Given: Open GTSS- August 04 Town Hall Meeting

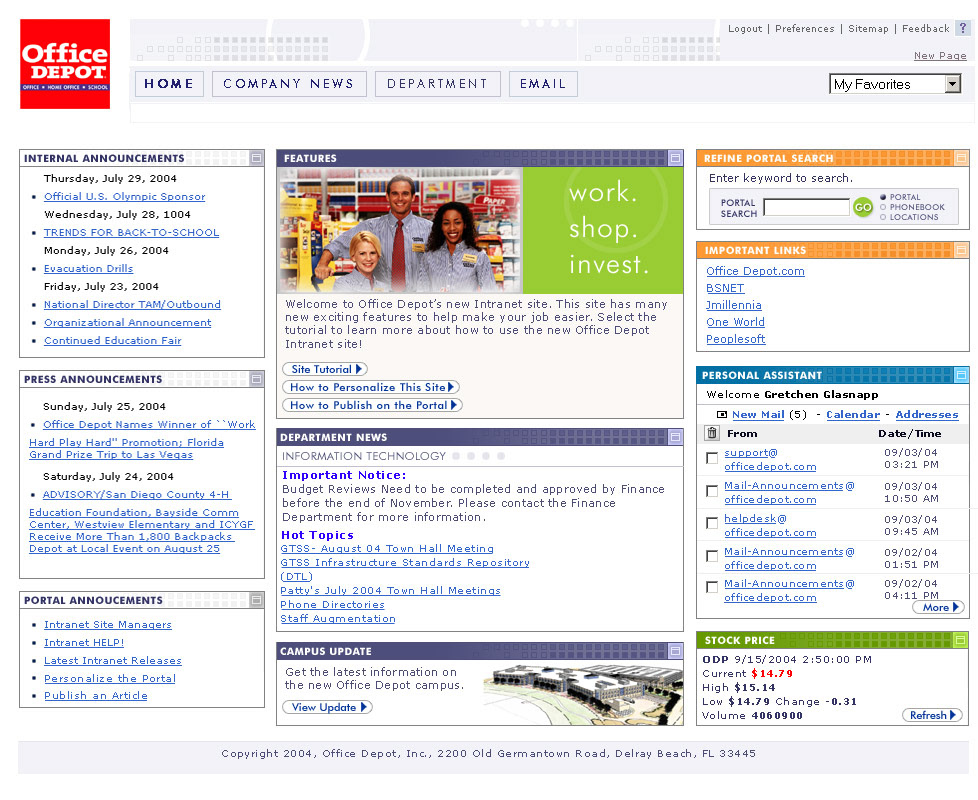Looking at the screenshot, I should click(387, 548).
